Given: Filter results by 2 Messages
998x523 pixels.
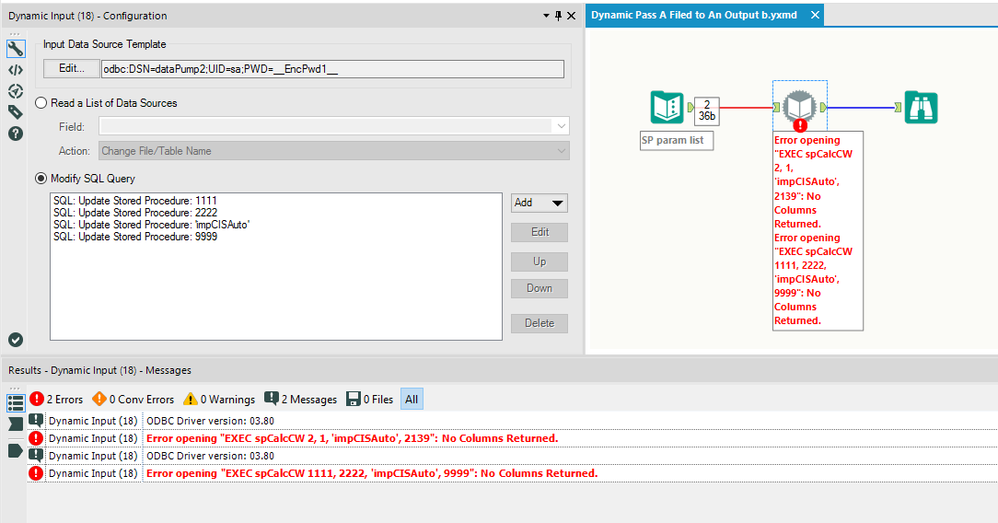Looking at the screenshot, I should point(300,400).
